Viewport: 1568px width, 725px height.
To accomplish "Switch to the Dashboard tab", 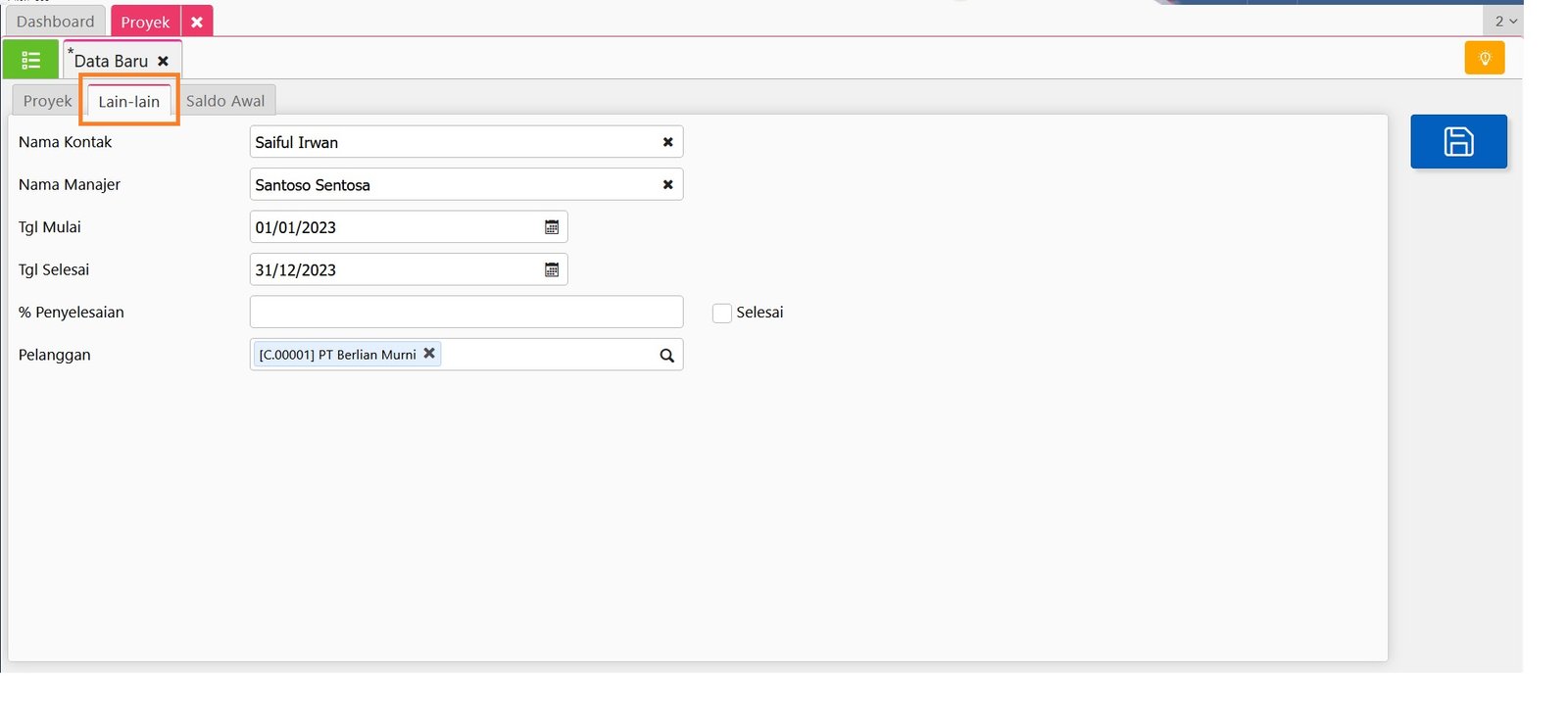I will coord(55,22).
